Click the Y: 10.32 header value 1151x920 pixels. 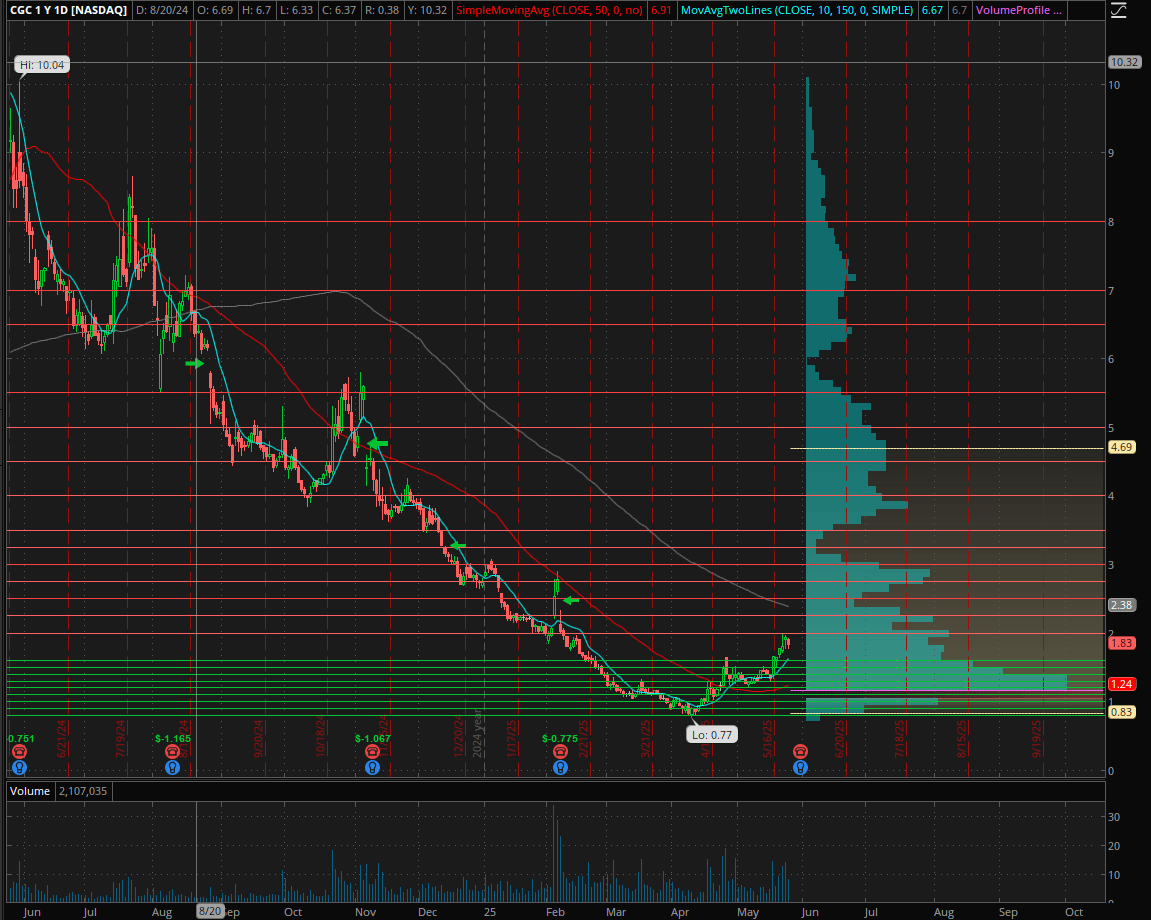coord(428,10)
